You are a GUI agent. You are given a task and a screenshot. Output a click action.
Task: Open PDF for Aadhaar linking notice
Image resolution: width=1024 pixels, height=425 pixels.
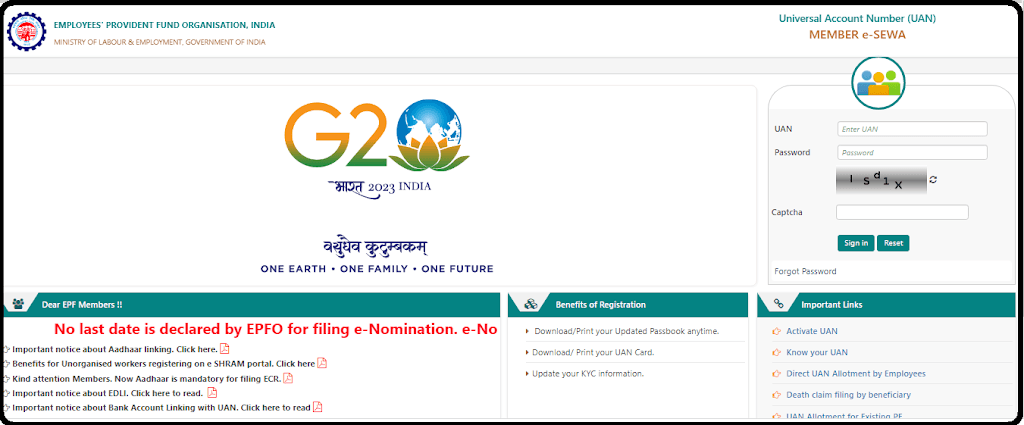pyautogui.click(x=225, y=349)
